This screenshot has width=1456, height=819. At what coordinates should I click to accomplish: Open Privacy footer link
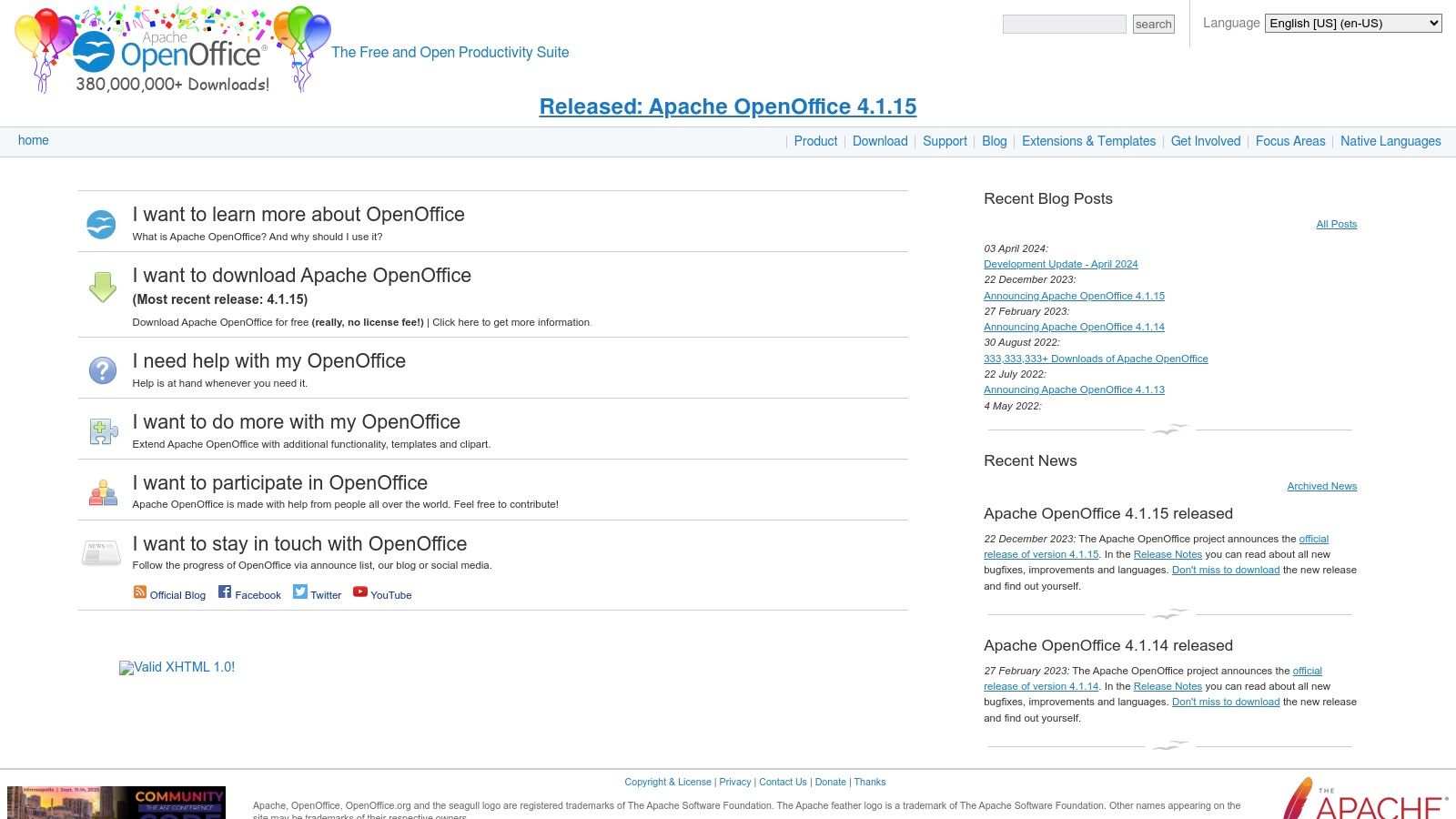click(x=735, y=782)
